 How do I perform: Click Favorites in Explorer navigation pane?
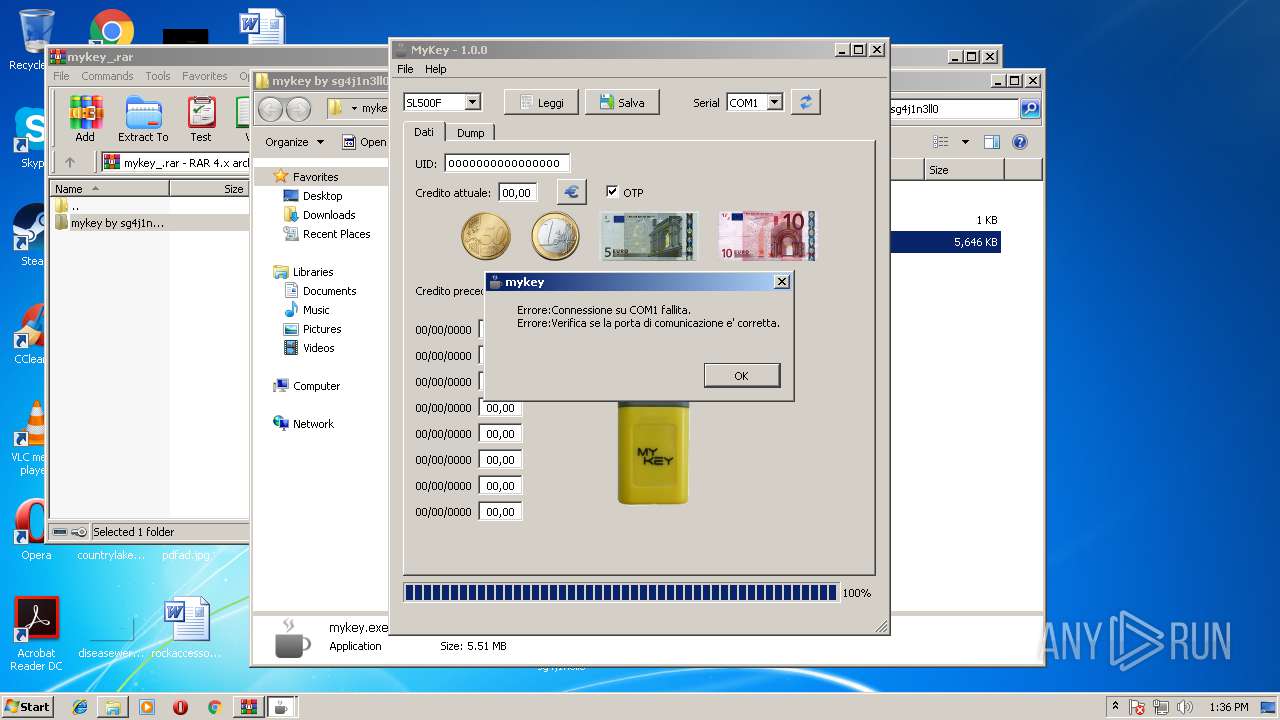[315, 177]
